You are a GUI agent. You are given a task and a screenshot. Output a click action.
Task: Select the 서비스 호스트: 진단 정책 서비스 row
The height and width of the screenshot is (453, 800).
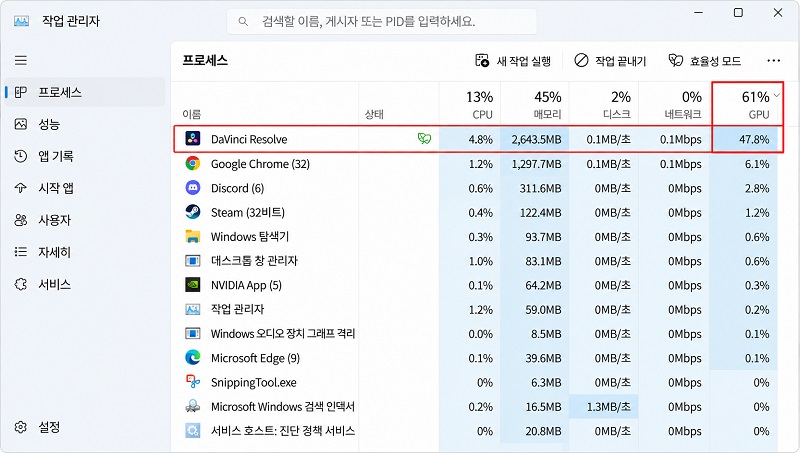coord(476,431)
